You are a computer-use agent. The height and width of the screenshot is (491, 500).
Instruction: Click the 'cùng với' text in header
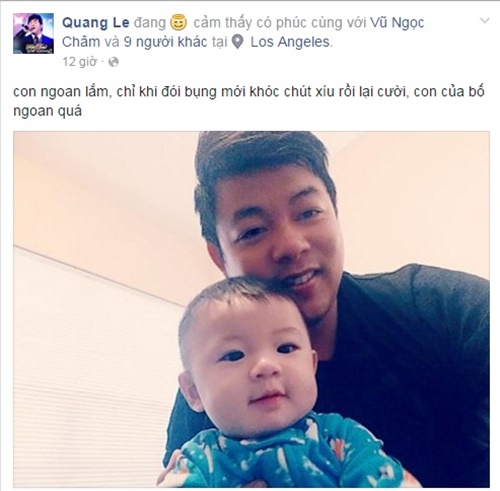pos(338,23)
